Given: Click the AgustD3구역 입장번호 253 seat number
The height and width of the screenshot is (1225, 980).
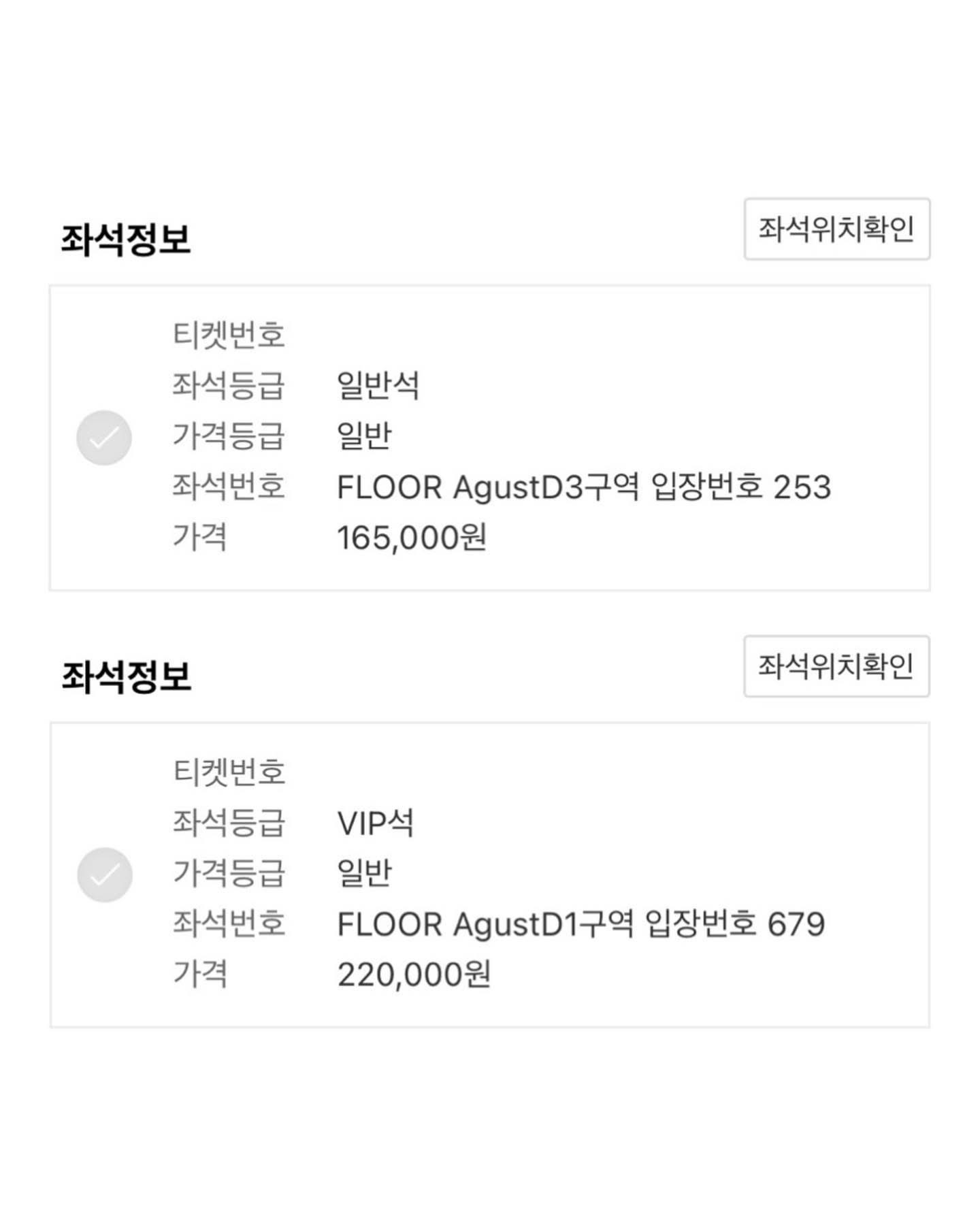Looking at the screenshot, I should tap(584, 487).
